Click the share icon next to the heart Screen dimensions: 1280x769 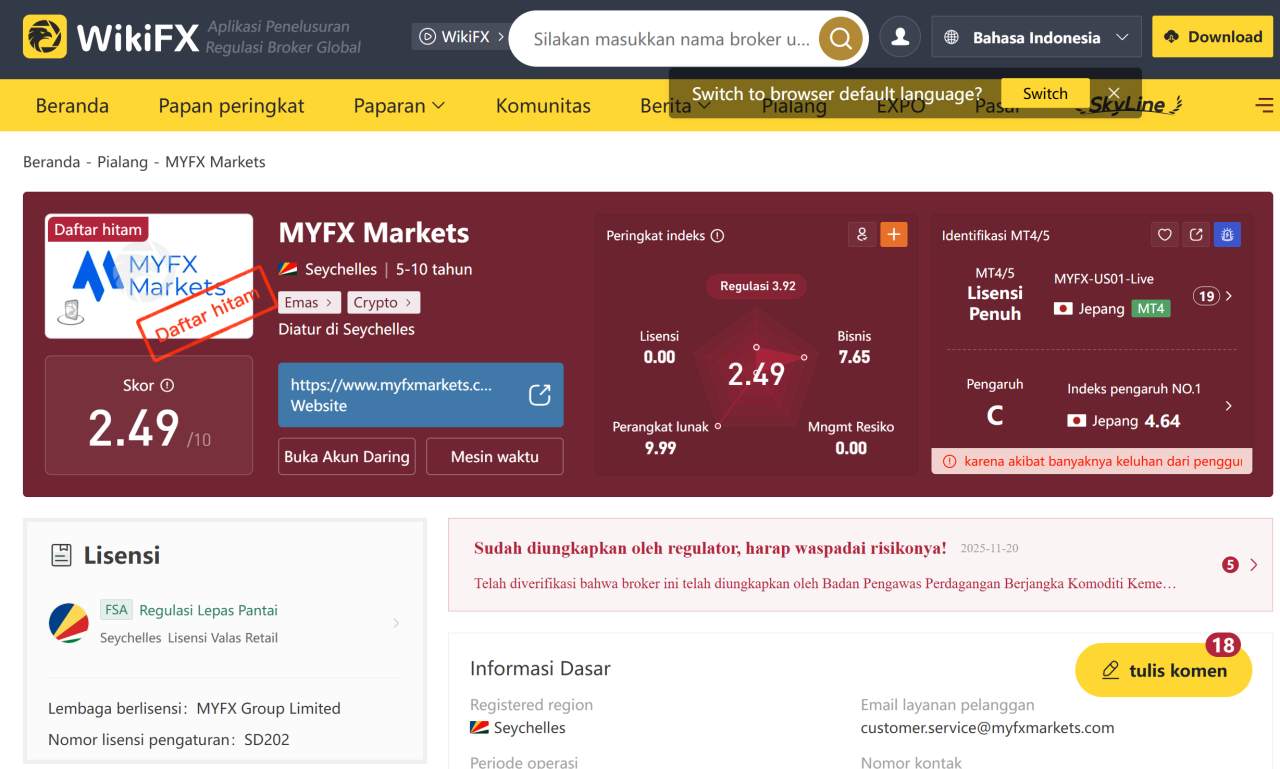tap(1195, 234)
